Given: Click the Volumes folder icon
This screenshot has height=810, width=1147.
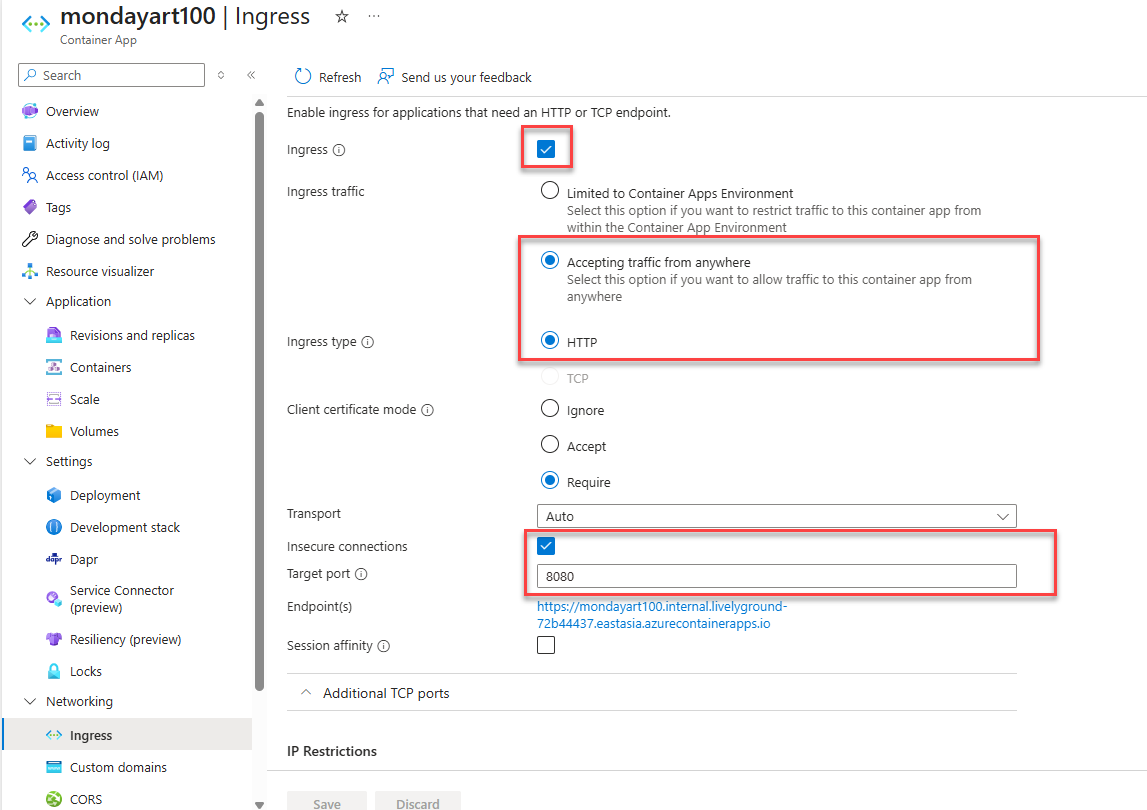Looking at the screenshot, I should tap(54, 431).
